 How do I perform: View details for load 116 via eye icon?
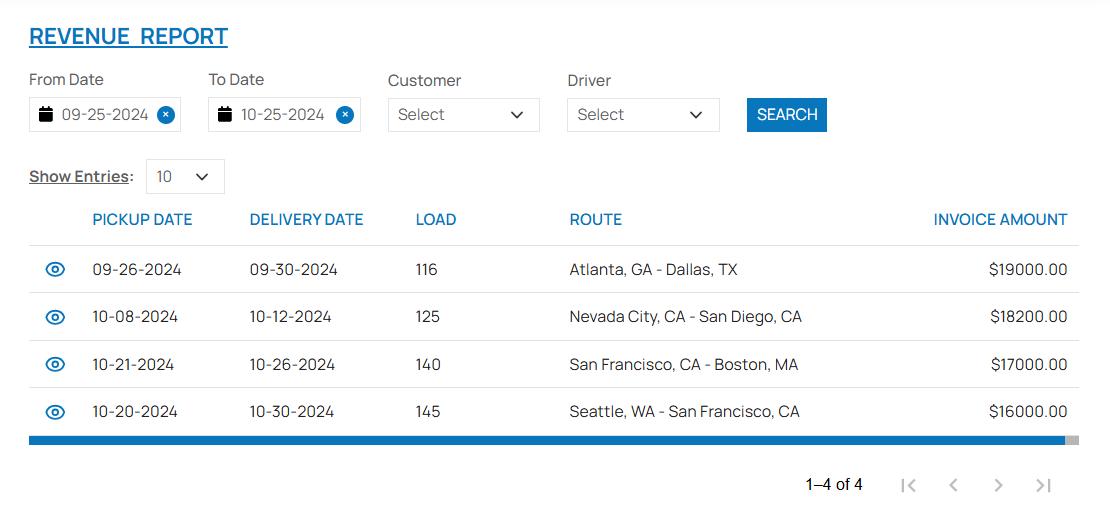coord(55,269)
